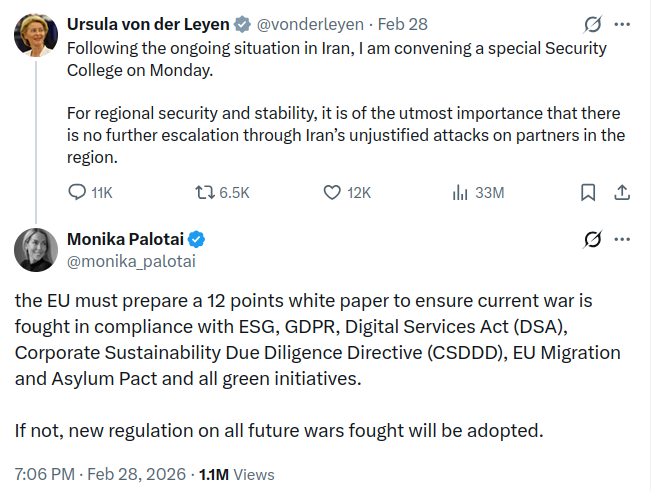The image size is (652, 491).
Task: Open more options for Monika Palotai tweet
Action: coord(622,239)
